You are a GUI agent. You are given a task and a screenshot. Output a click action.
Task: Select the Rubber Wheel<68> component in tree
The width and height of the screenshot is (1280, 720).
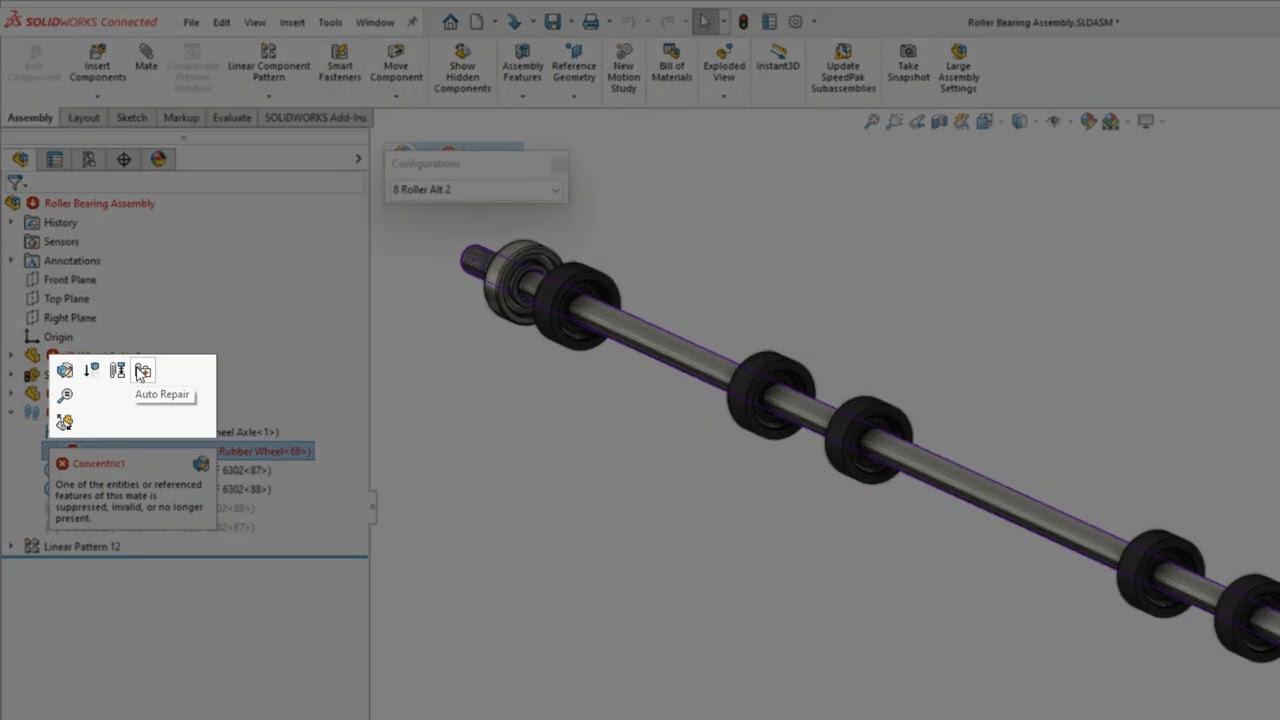coord(264,451)
